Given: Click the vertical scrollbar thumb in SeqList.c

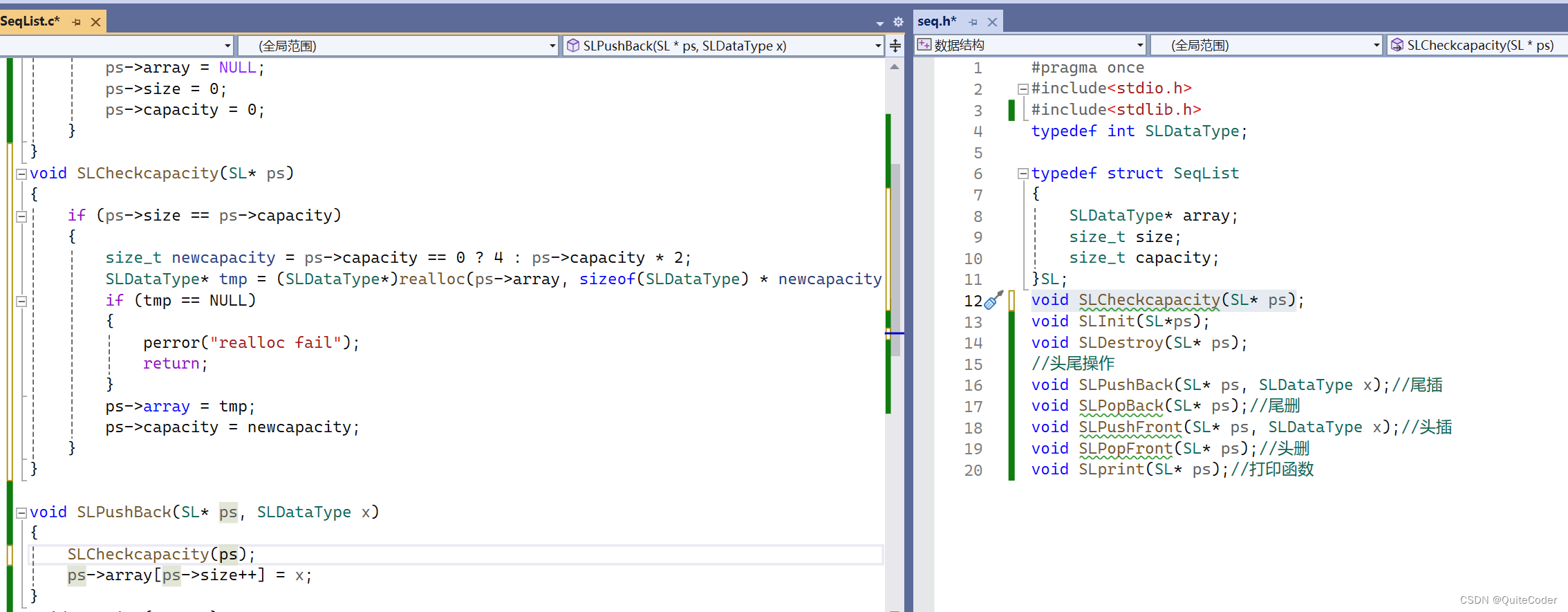Looking at the screenshot, I should coord(896,259).
